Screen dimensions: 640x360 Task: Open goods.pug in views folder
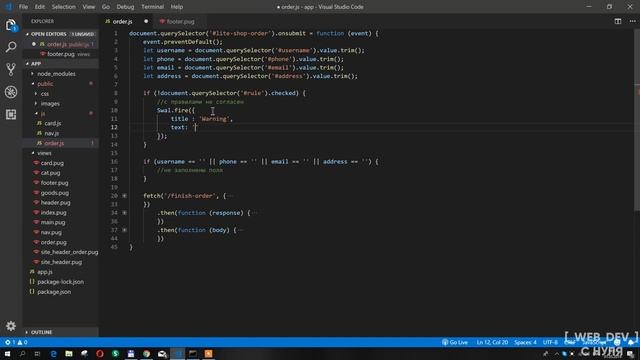[x=55, y=193]
